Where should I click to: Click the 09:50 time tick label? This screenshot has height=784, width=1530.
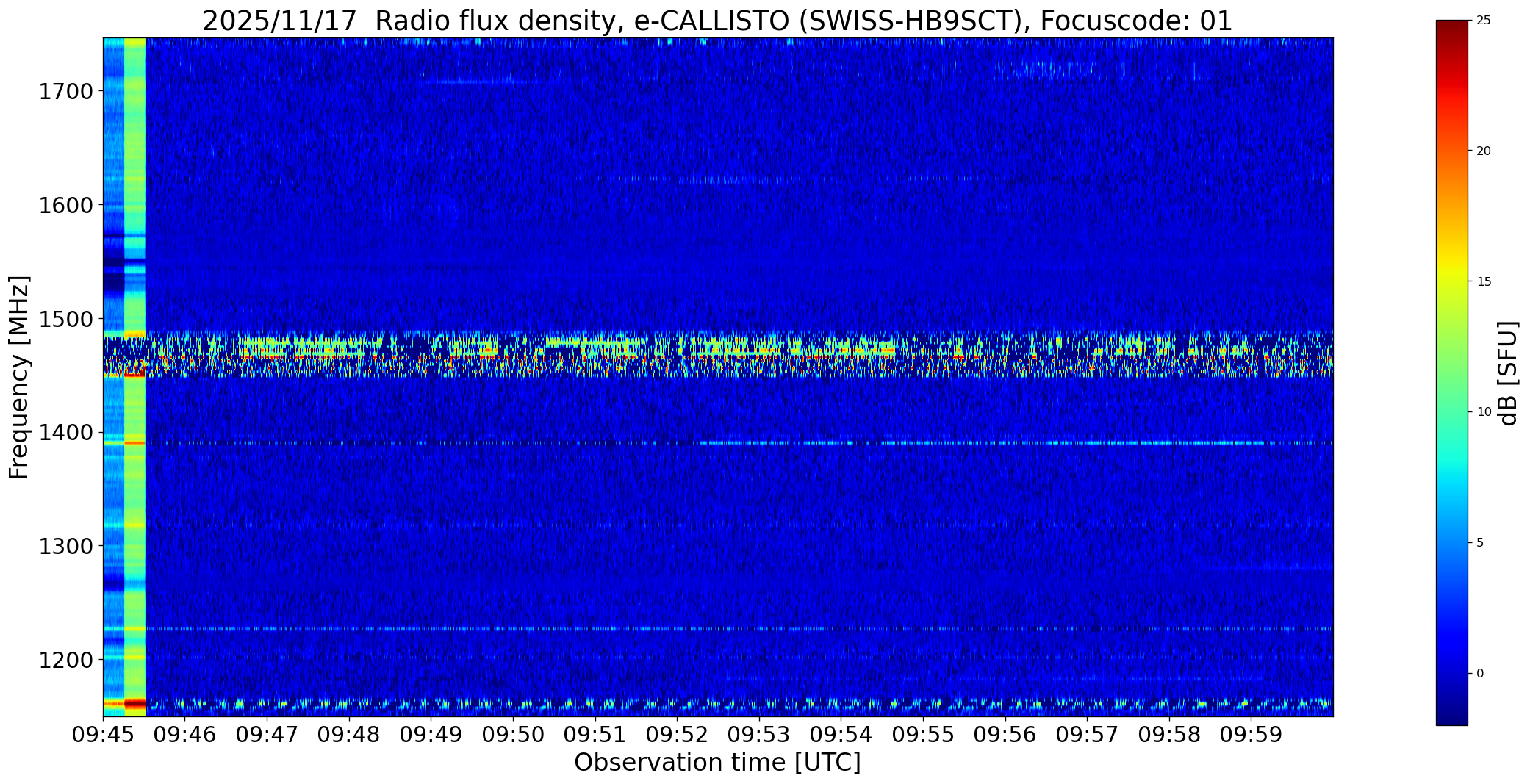click(513, 735)
